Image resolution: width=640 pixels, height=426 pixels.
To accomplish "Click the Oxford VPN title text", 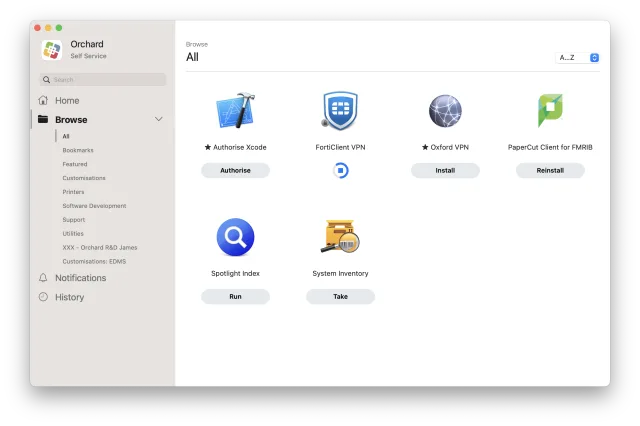I will [445, 147].
